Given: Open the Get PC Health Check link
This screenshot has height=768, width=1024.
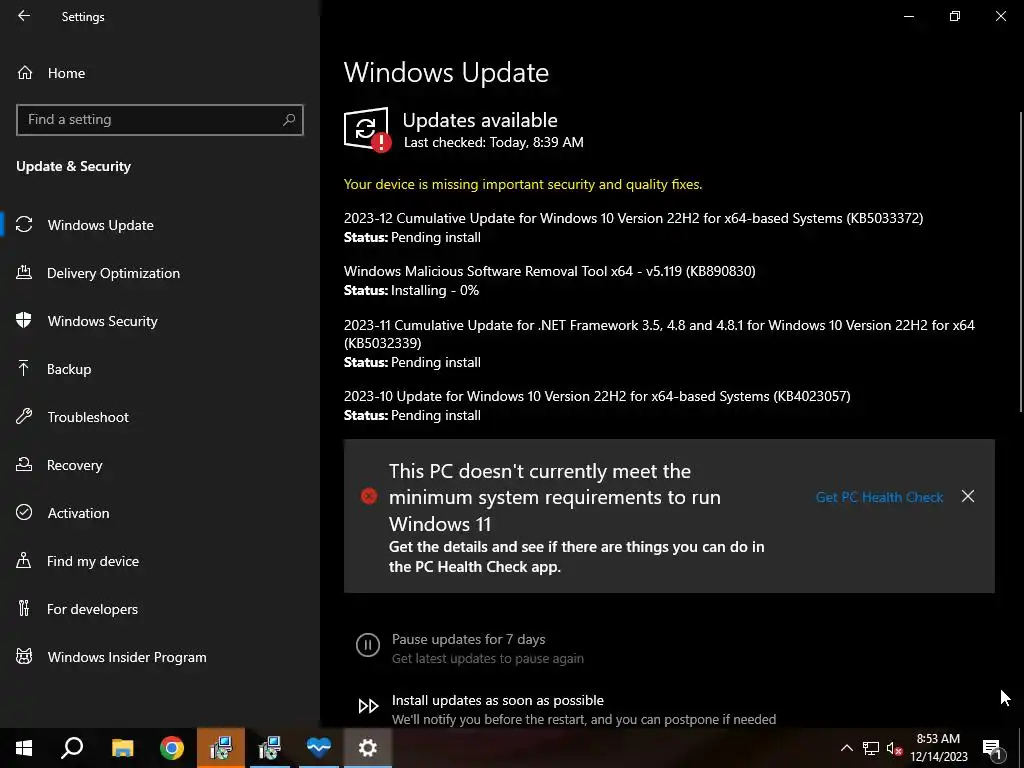Looking at the screenshot, I should pos(879,497).
